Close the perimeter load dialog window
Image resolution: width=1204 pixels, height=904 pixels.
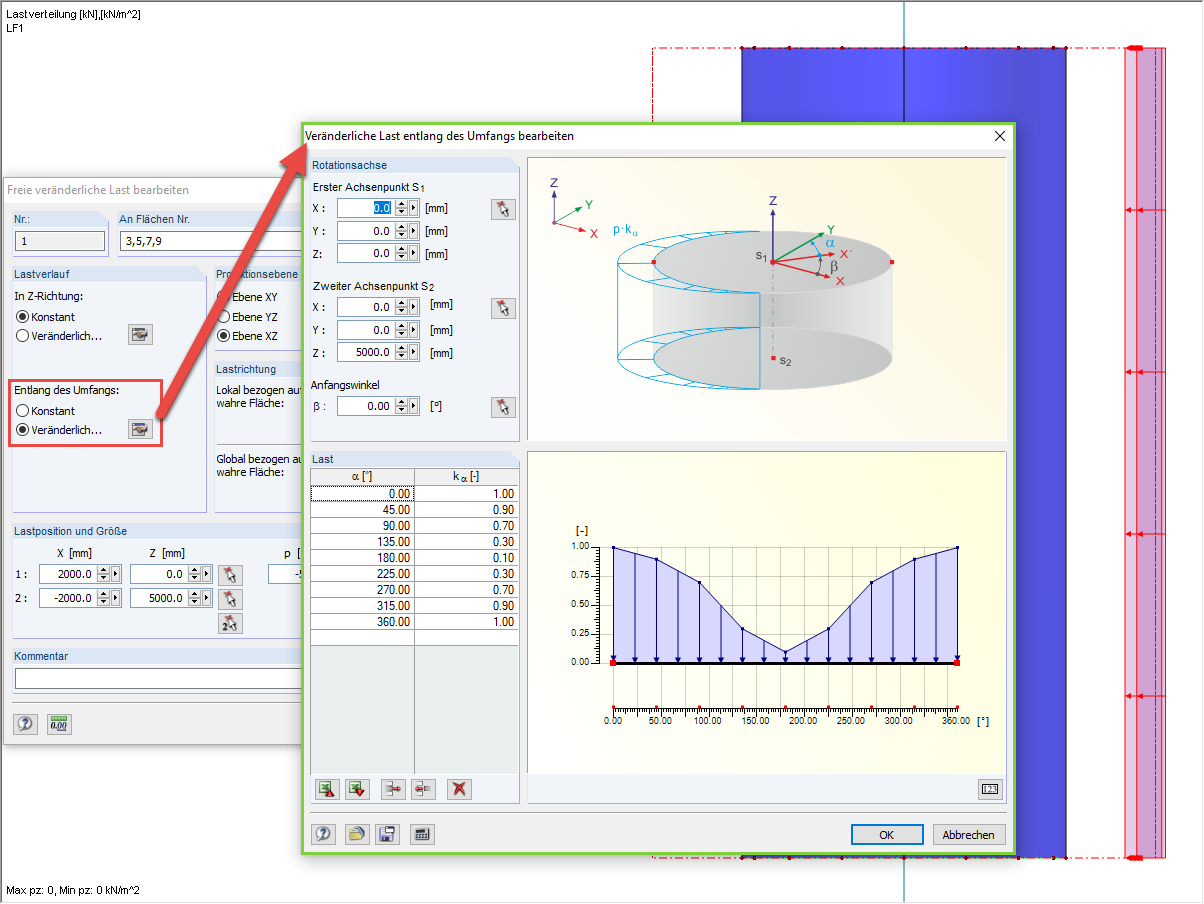pos(999,136)
